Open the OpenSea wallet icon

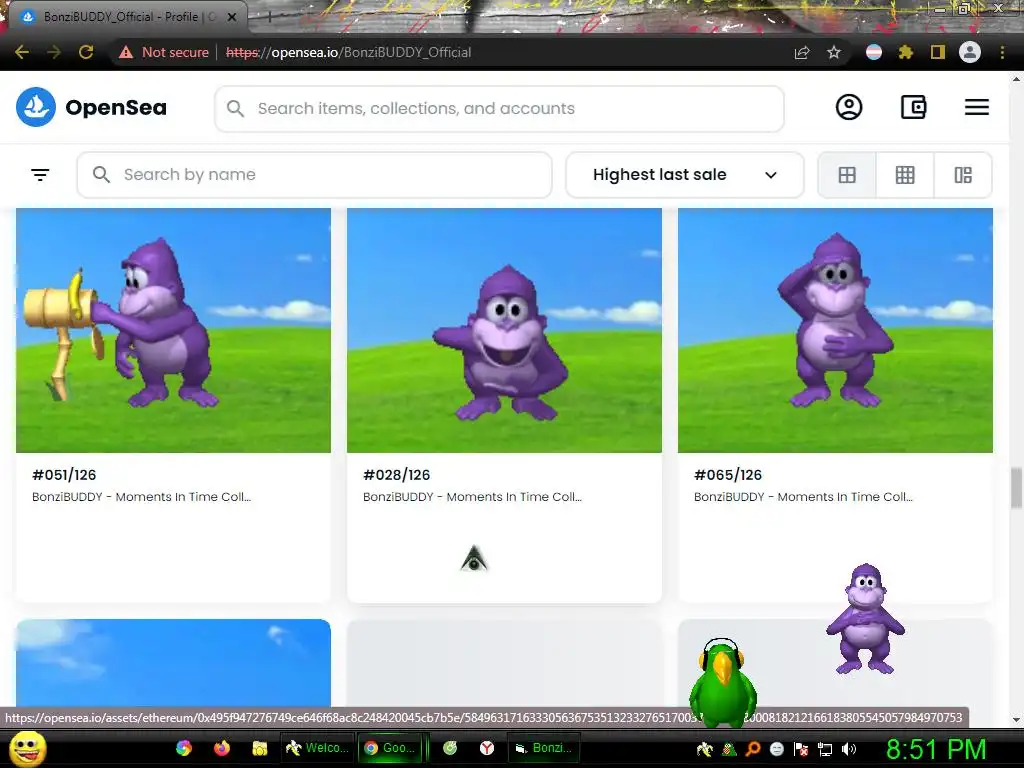tap(913, 107)
